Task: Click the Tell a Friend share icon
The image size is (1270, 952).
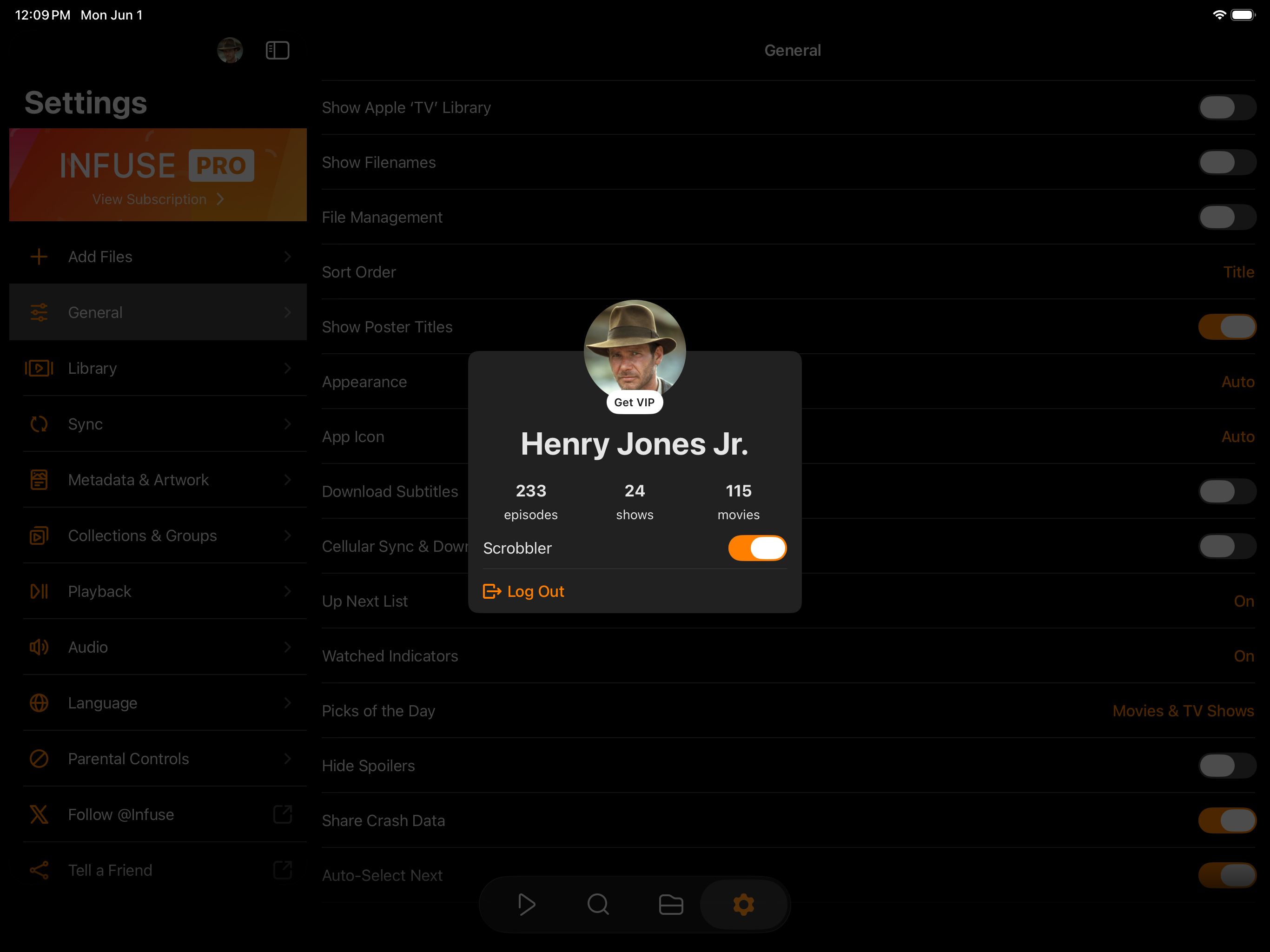Action: pos(39,870)
